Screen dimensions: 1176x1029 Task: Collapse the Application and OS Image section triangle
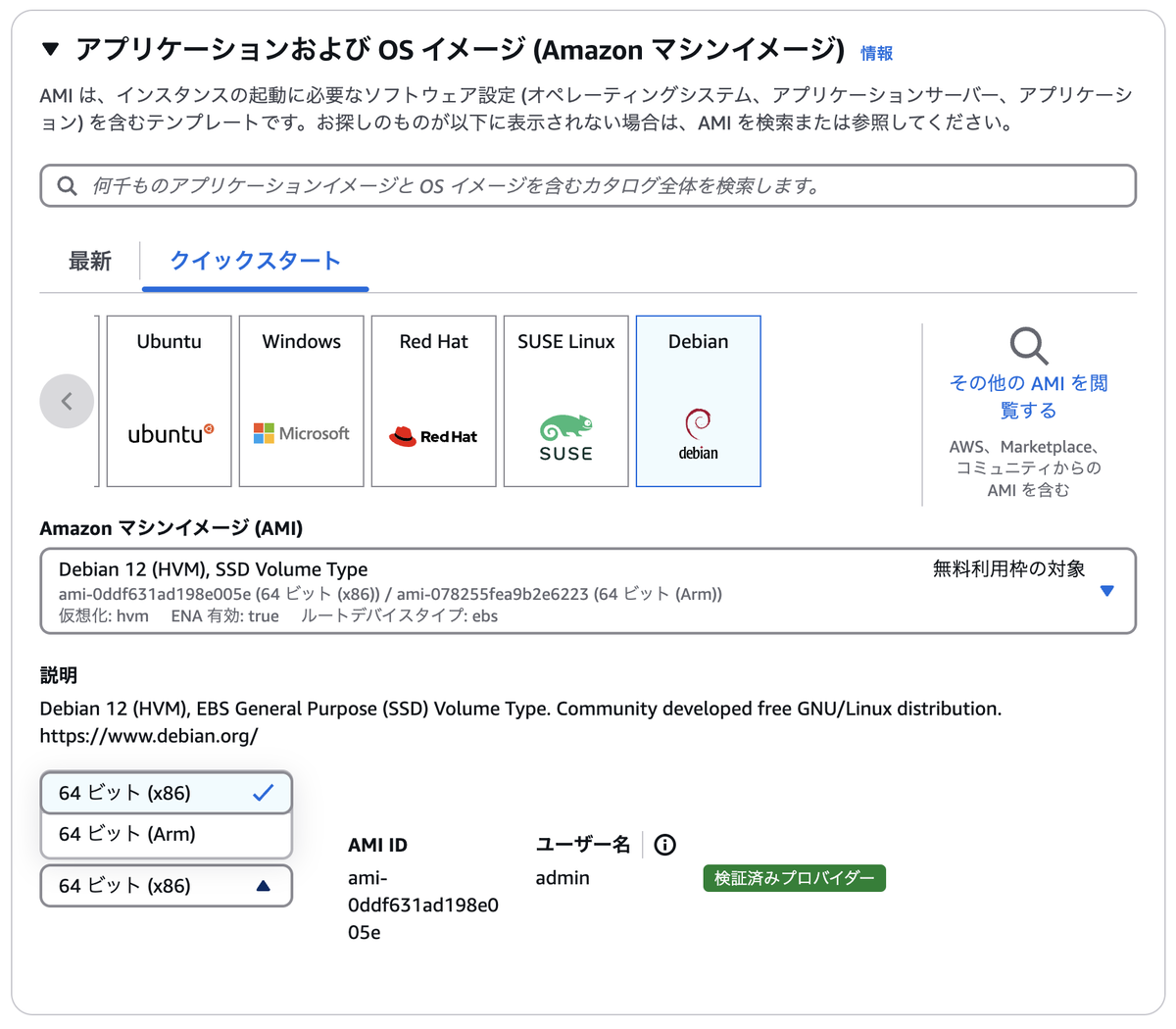pos(51,49)
